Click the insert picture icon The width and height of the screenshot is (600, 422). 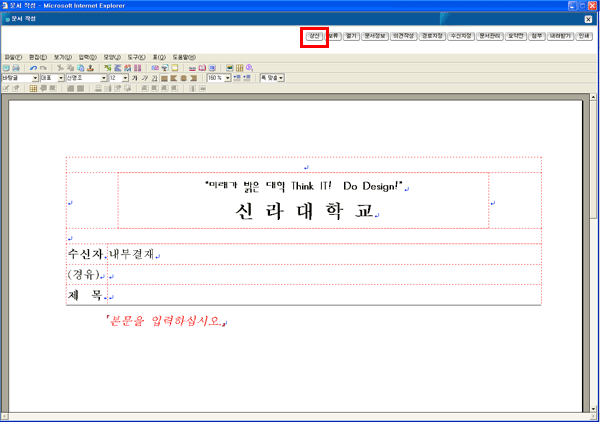coord(230,68)
